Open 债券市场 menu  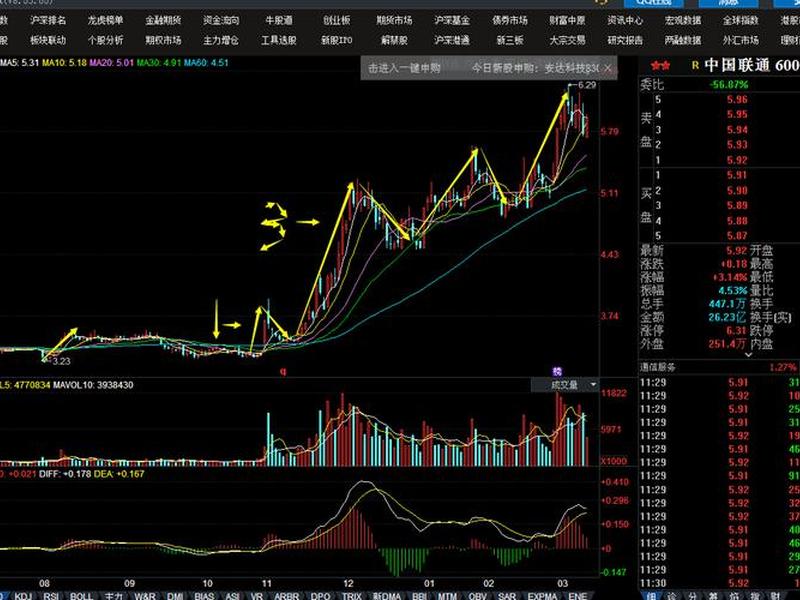[x=510, y=21]
